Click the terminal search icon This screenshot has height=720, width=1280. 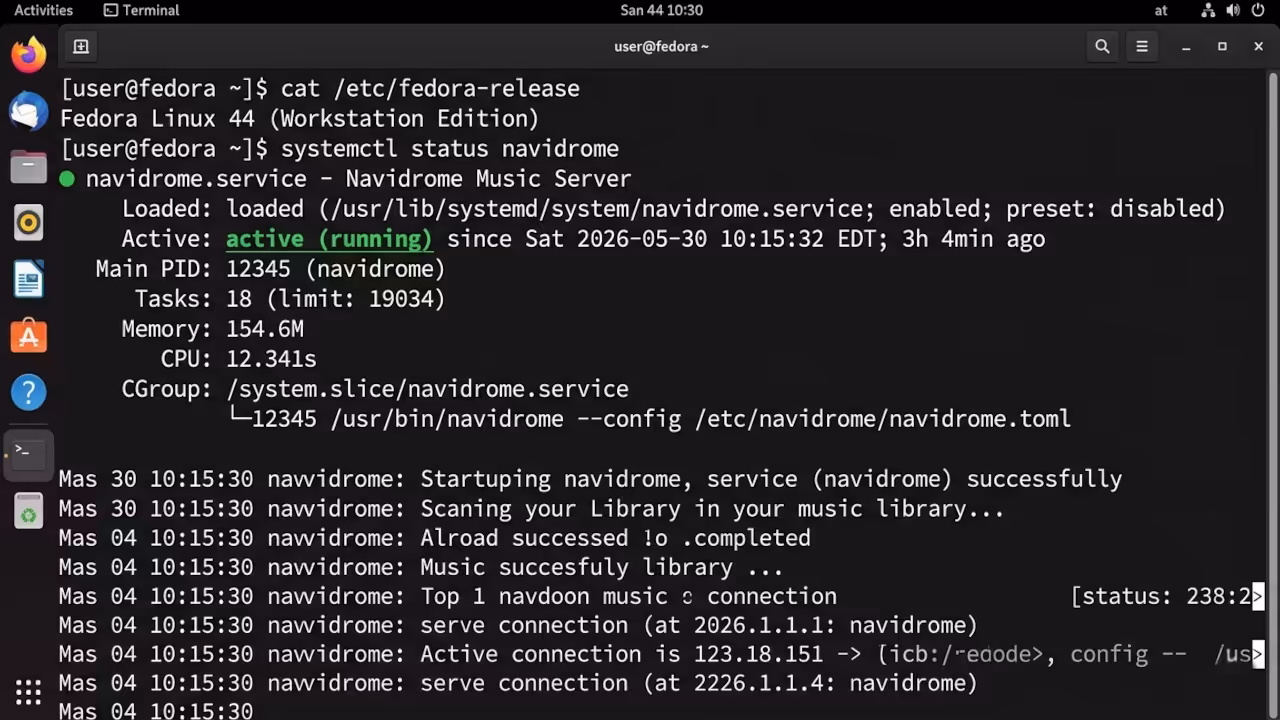1102,46
